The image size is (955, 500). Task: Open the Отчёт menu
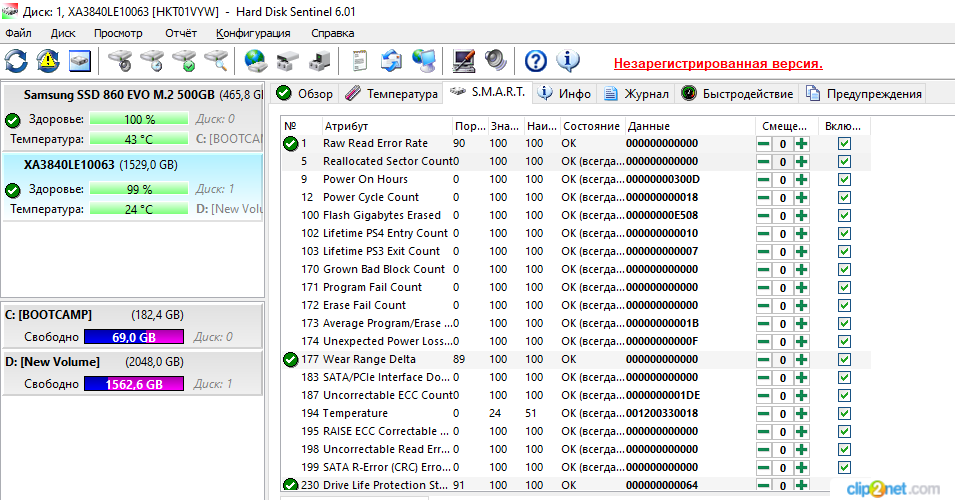point(181,33)
